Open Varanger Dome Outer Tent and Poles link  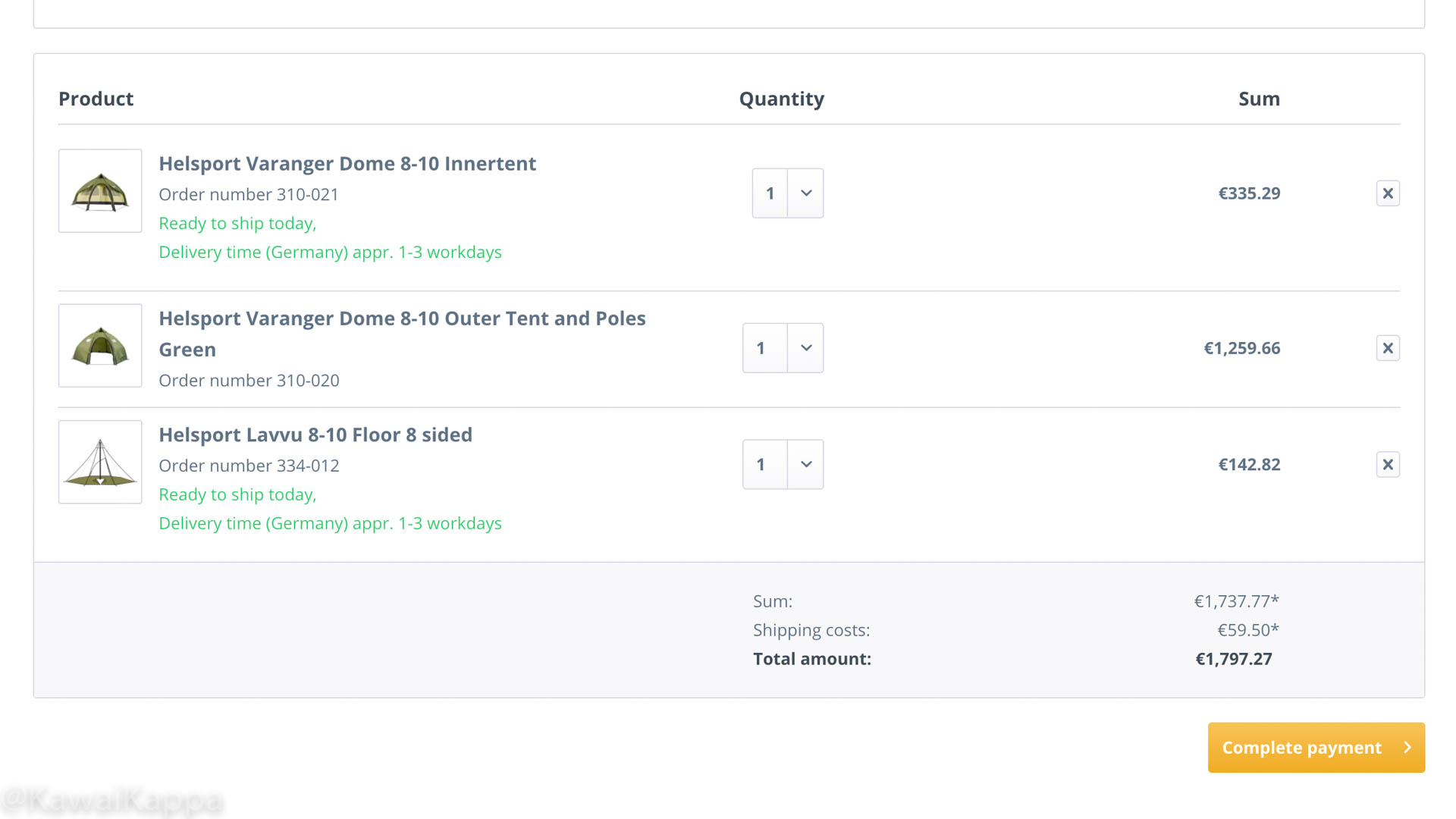tap(402, 334)
